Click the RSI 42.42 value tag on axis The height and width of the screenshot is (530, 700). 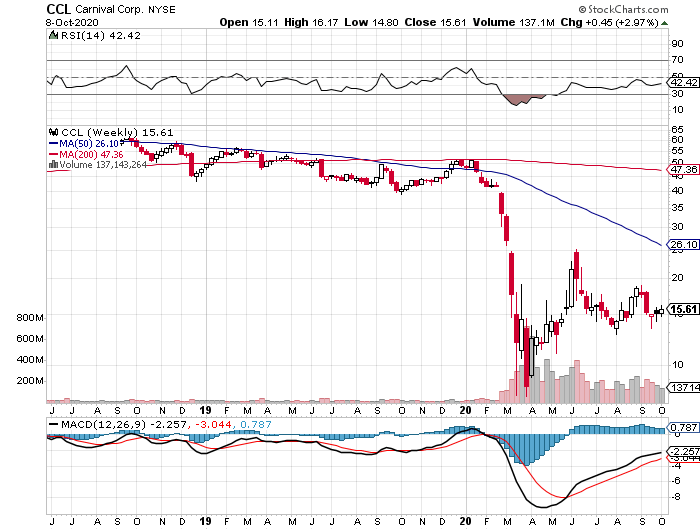click(x=683, y=83)
